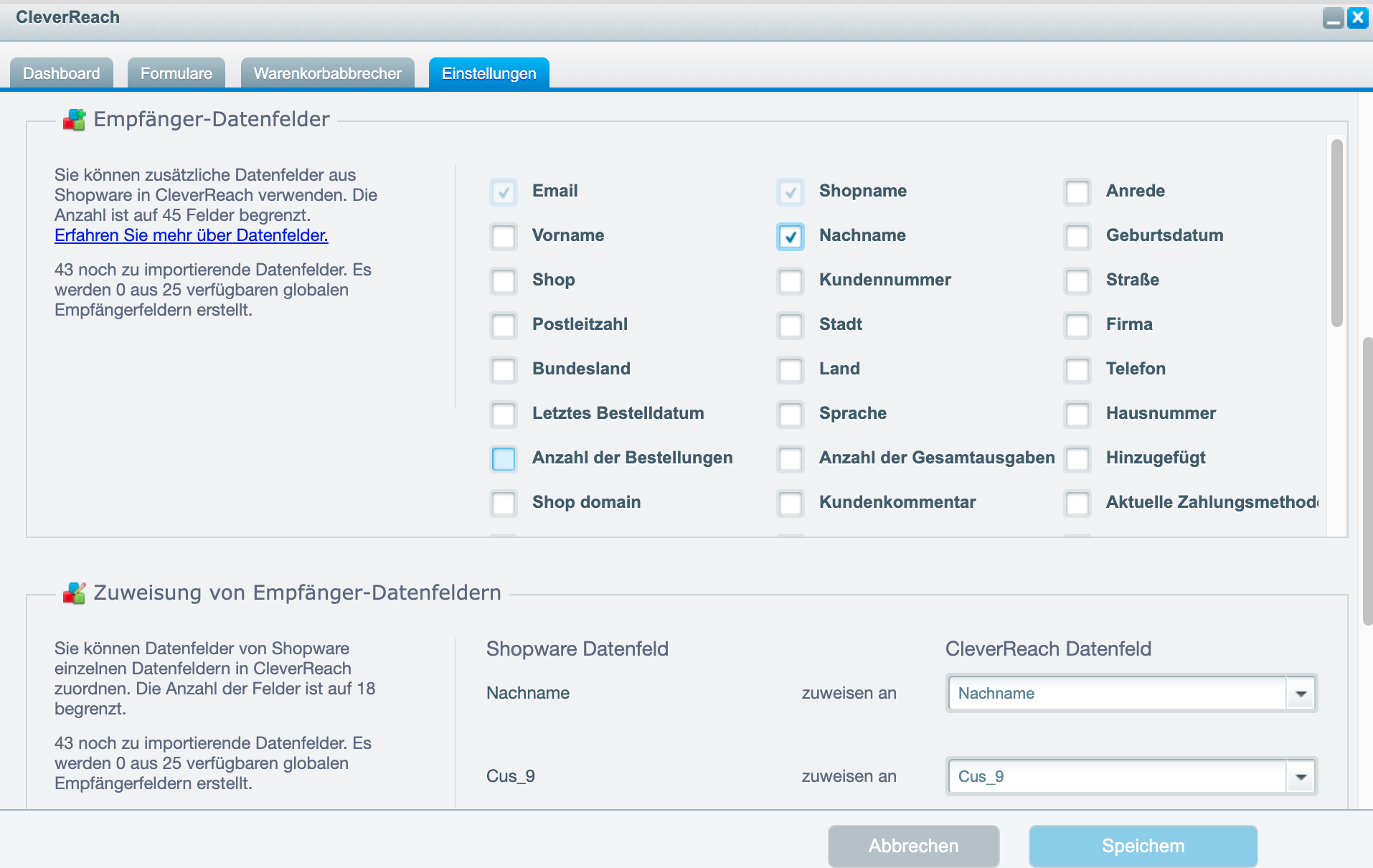Screen dimensions: 1373x868
Task: Click the Zuweisung von Empfänger-Datenfeldern icon
Action: pyautogui.click(x=74, y=593)
